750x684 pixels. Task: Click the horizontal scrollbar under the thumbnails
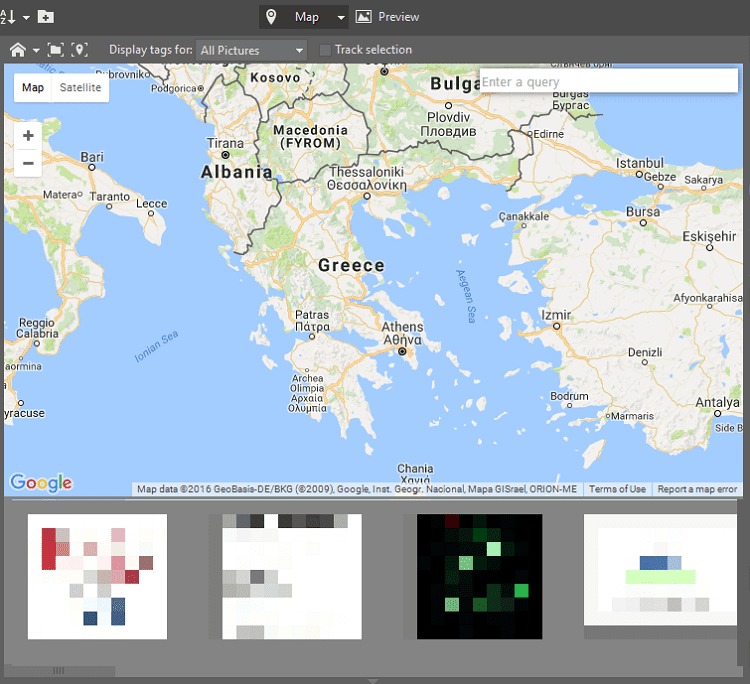pos(59,670)
